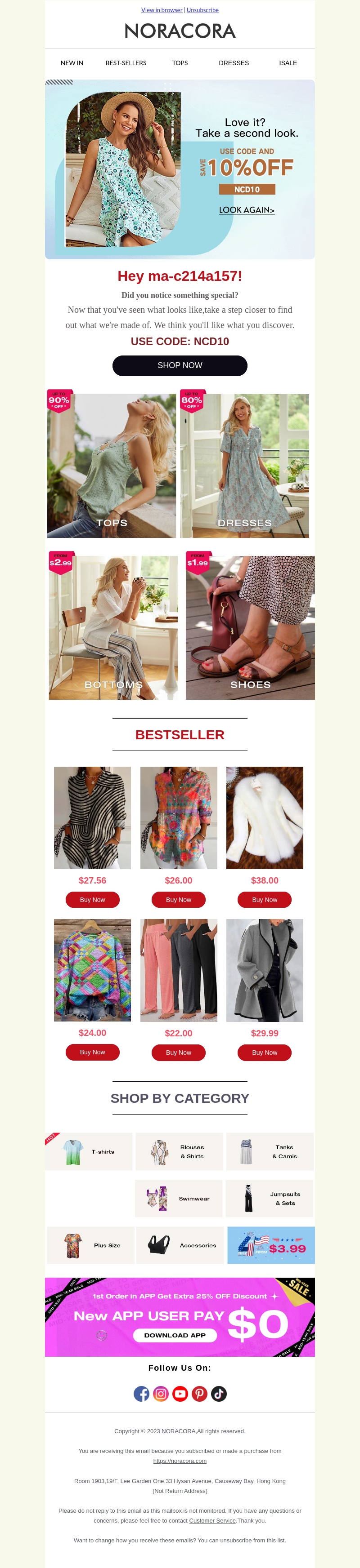The width and height of the screenshot is (360, 1568).
Task: Open the YouTube social icon
Action: point(180,1393)
